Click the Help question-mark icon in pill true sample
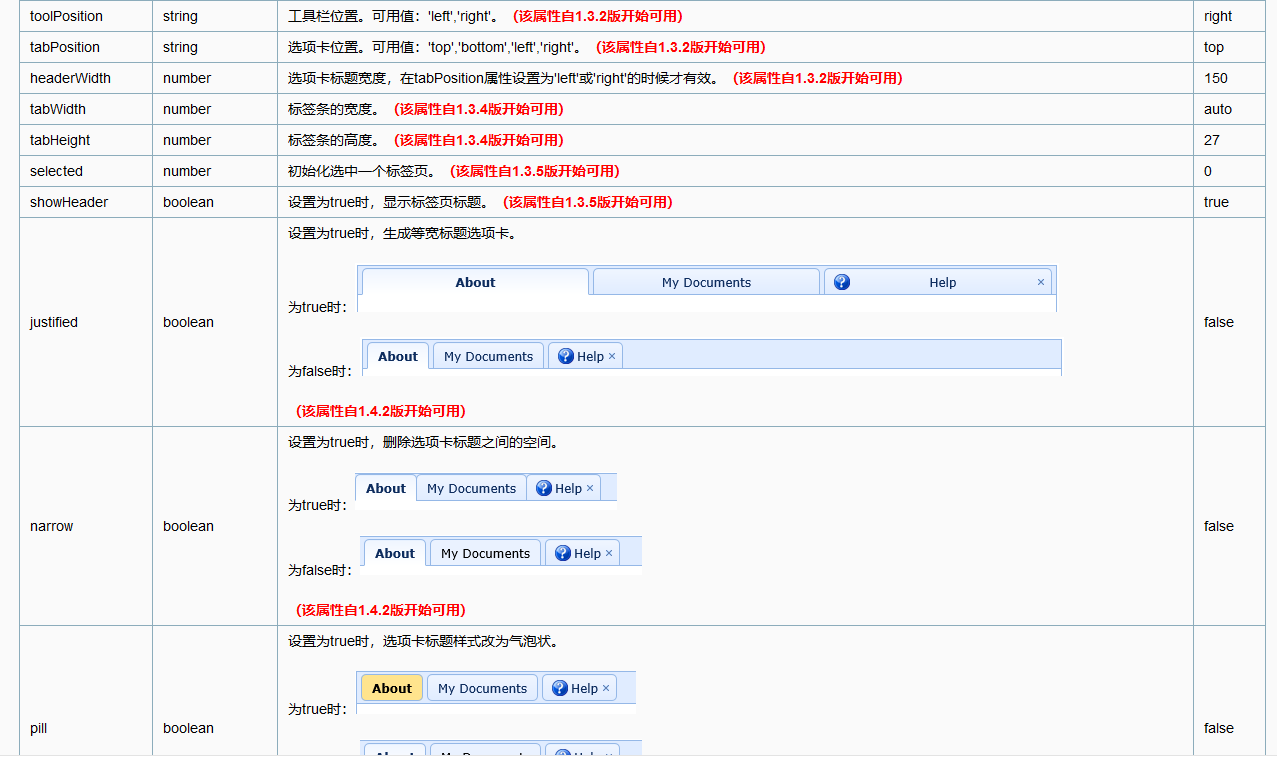 pos(559,688)
